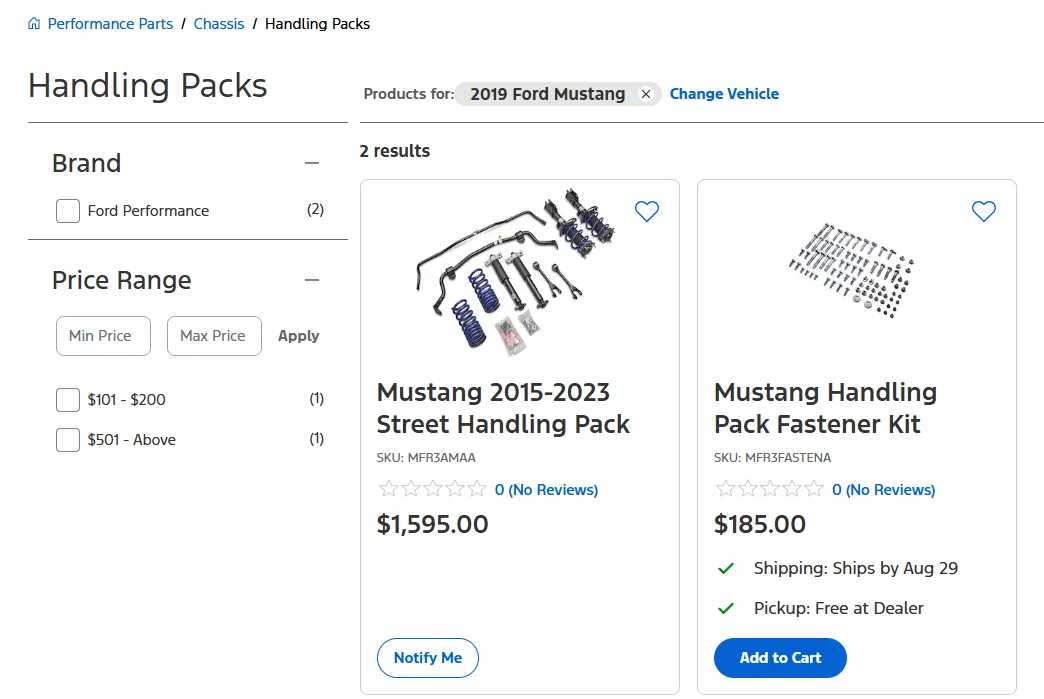This screenshot has height=699, width=1044.
Task: Remove the 2019 Ford Mustang vehicle filter
Action: coord(645,94)
